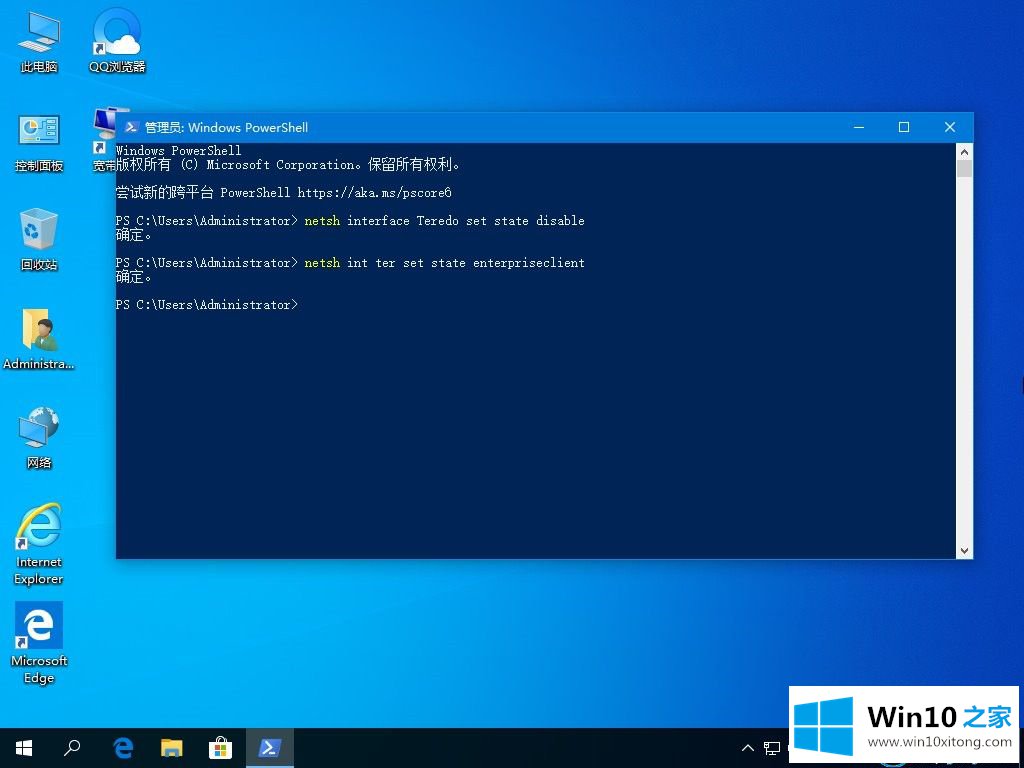Click the PowerShell scrollbar thumb
The width and height of the screenshot is (1024, 768).
[964, 168]
